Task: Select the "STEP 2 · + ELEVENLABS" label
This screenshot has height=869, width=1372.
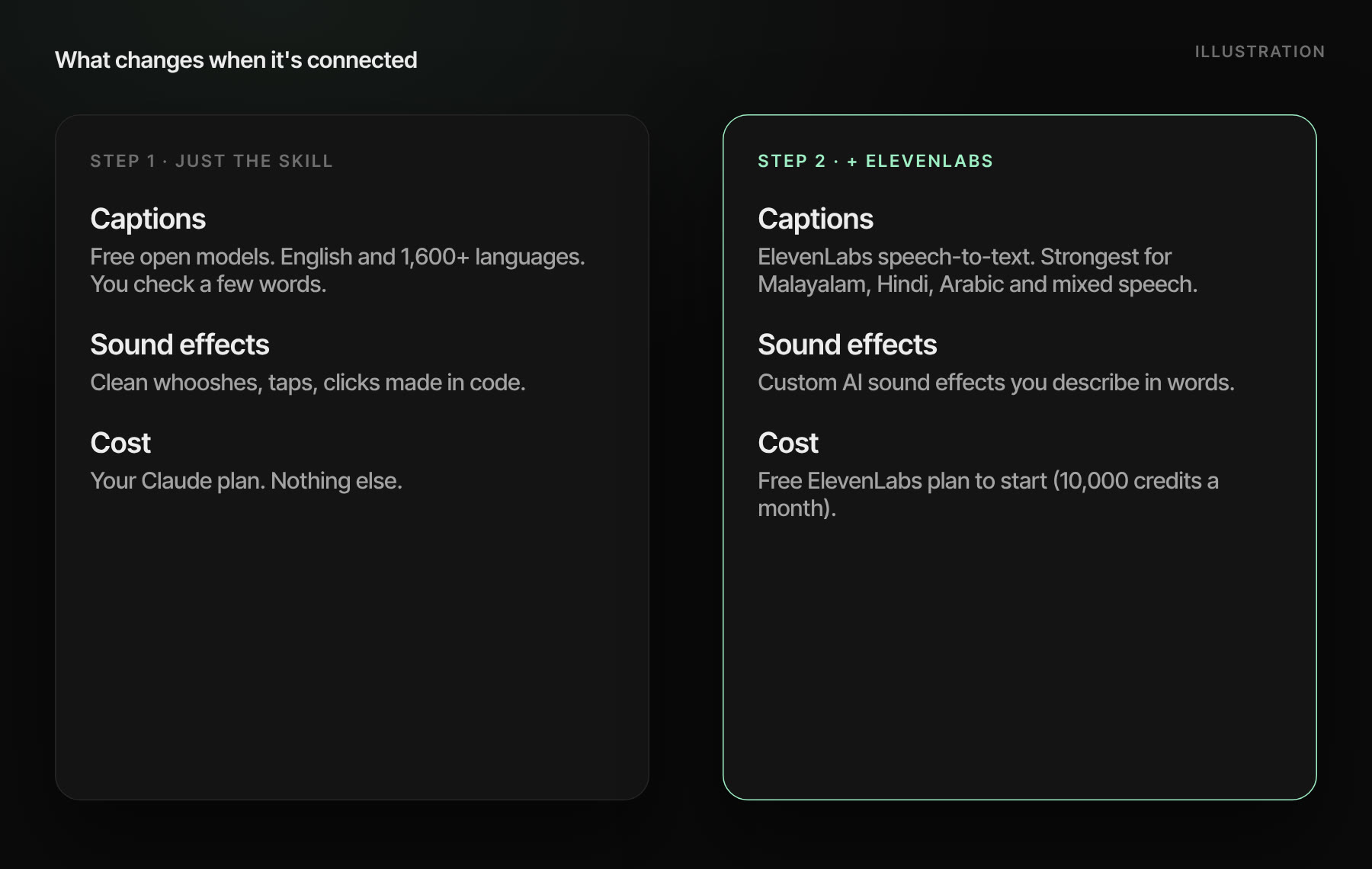Action: (876, 162)
